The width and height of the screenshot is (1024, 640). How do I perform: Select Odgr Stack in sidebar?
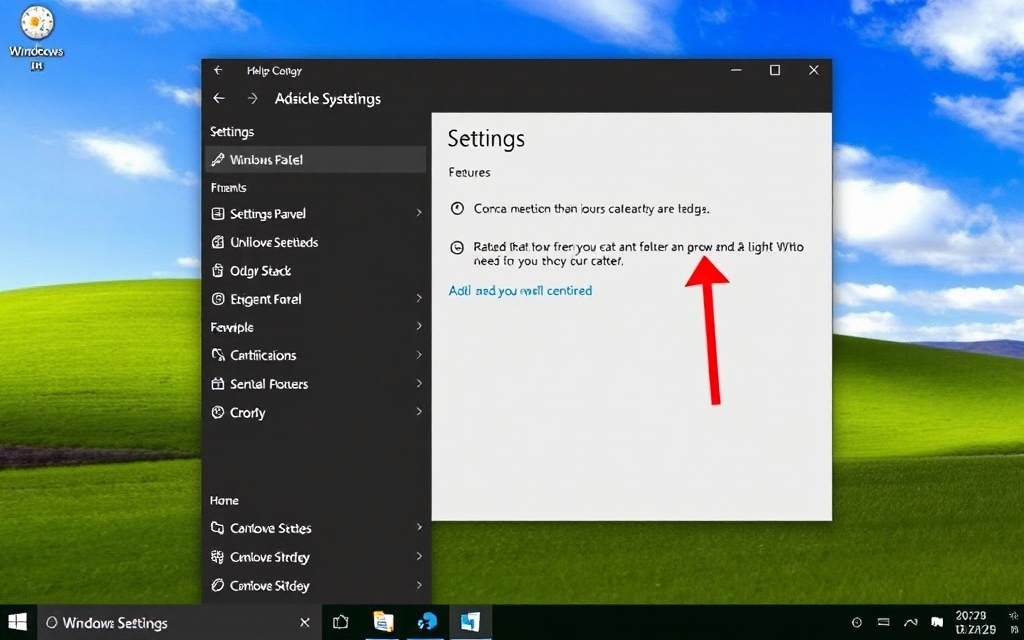point(315,270)
